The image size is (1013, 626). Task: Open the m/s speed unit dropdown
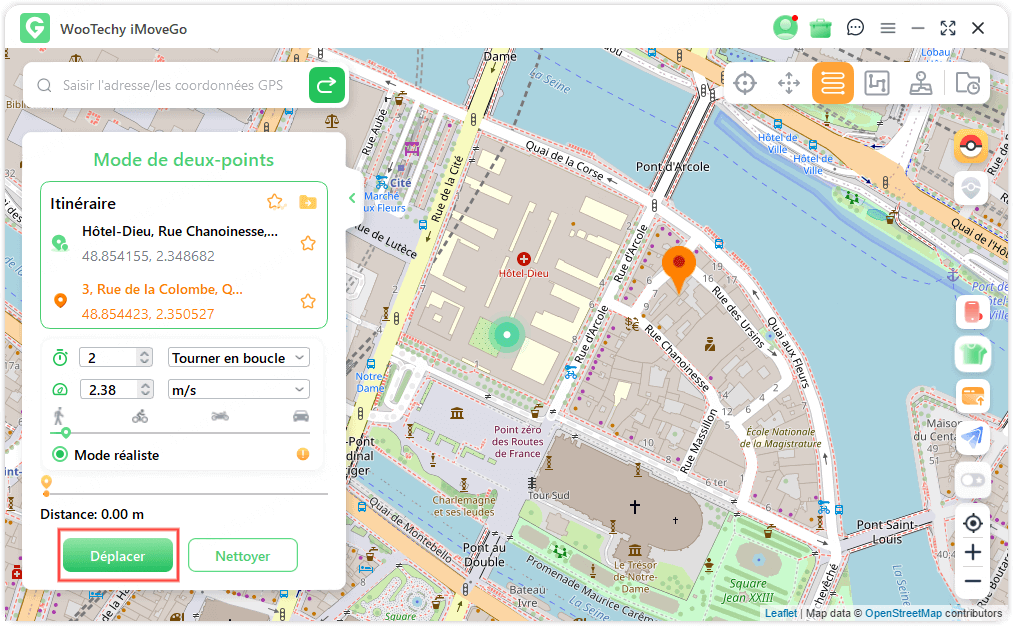click(x=239, y=390)
